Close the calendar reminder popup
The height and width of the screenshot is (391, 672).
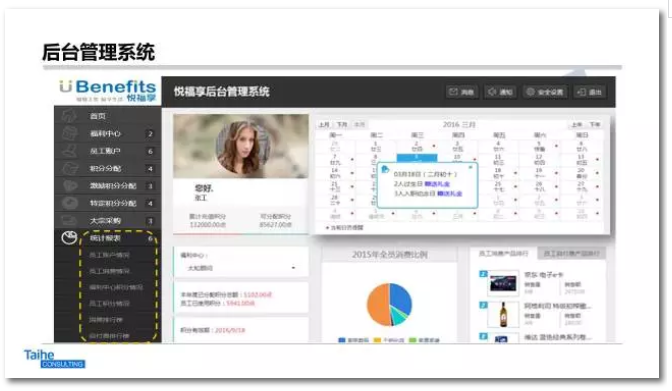[471, 167]
